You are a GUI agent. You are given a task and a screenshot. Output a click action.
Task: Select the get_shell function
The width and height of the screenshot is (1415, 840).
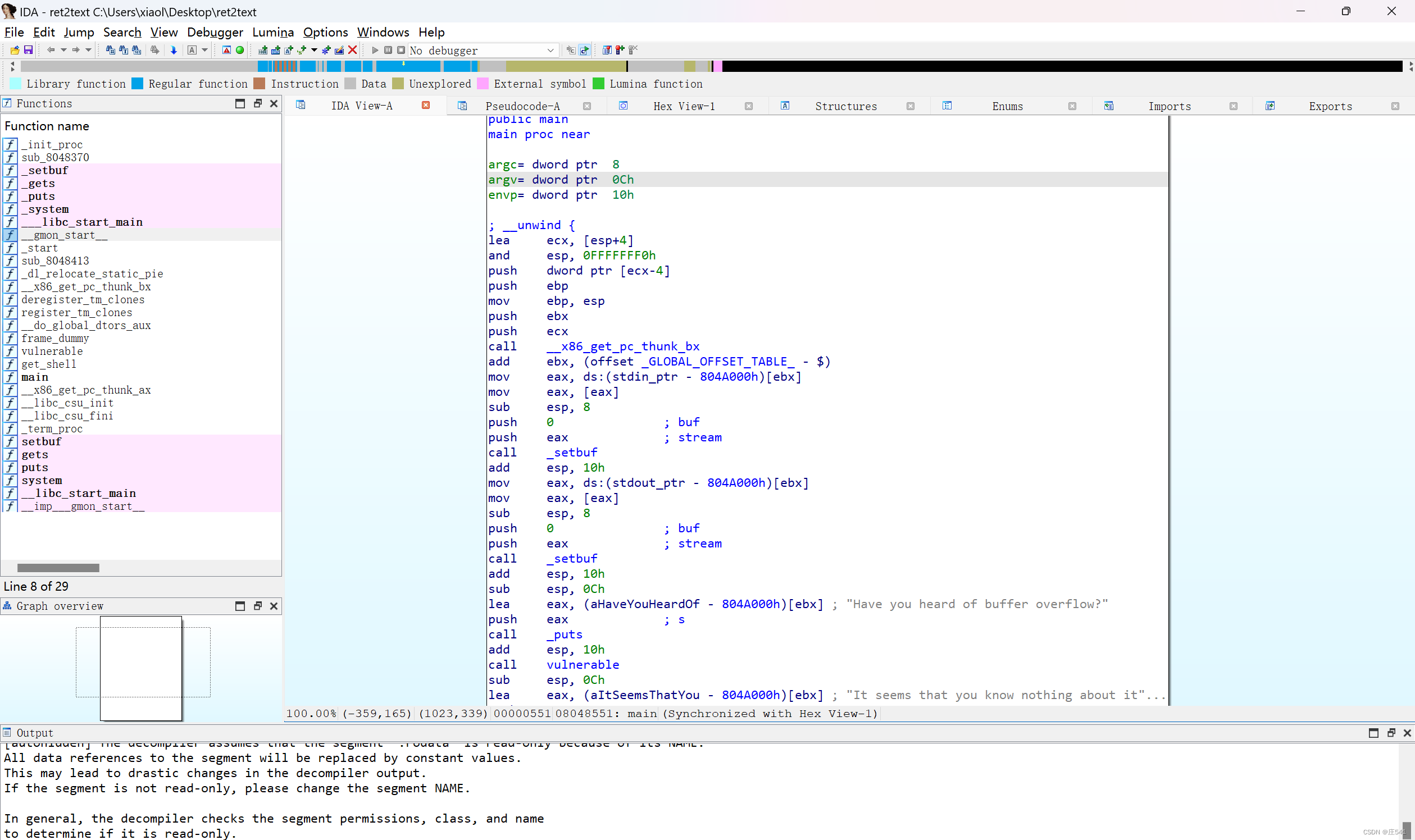(49, 364)
